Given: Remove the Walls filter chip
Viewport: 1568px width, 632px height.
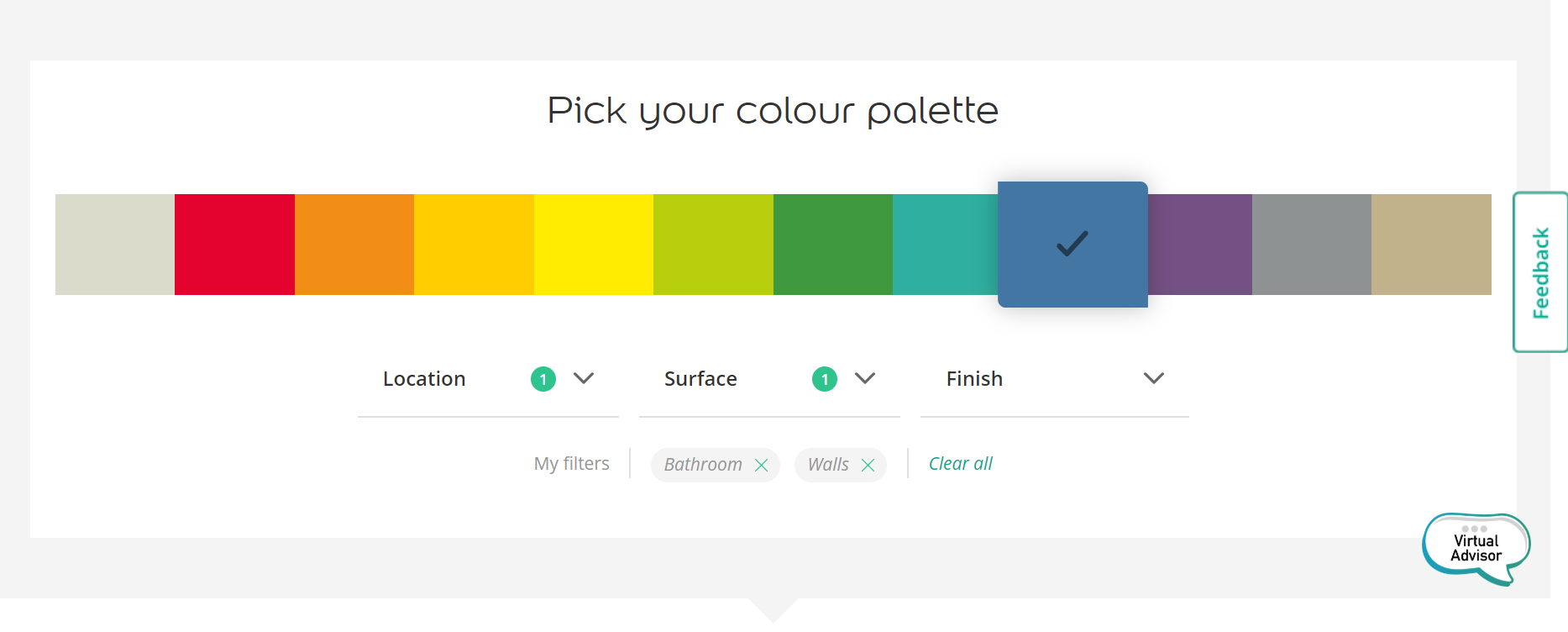Looking at the screenshot, I should coord(868,465).
